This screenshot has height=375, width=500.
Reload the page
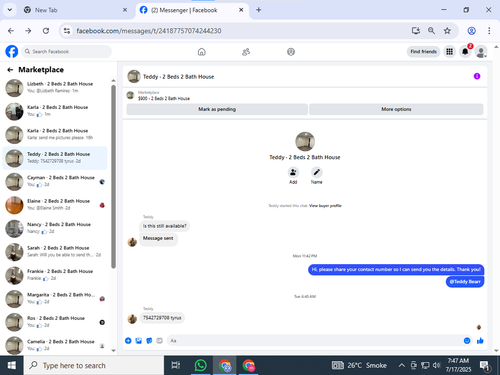tap(46, 31)
